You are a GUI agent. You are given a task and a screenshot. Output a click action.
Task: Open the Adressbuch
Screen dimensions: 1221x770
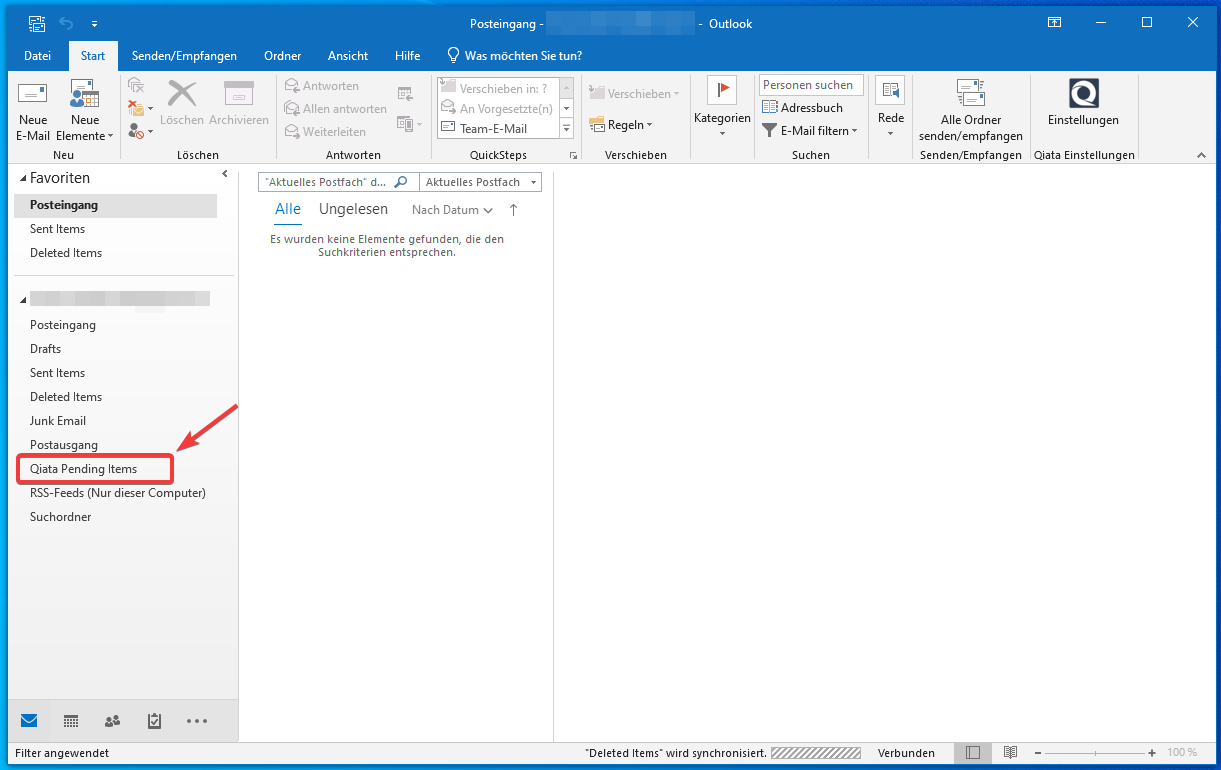[x=803, y=108]
